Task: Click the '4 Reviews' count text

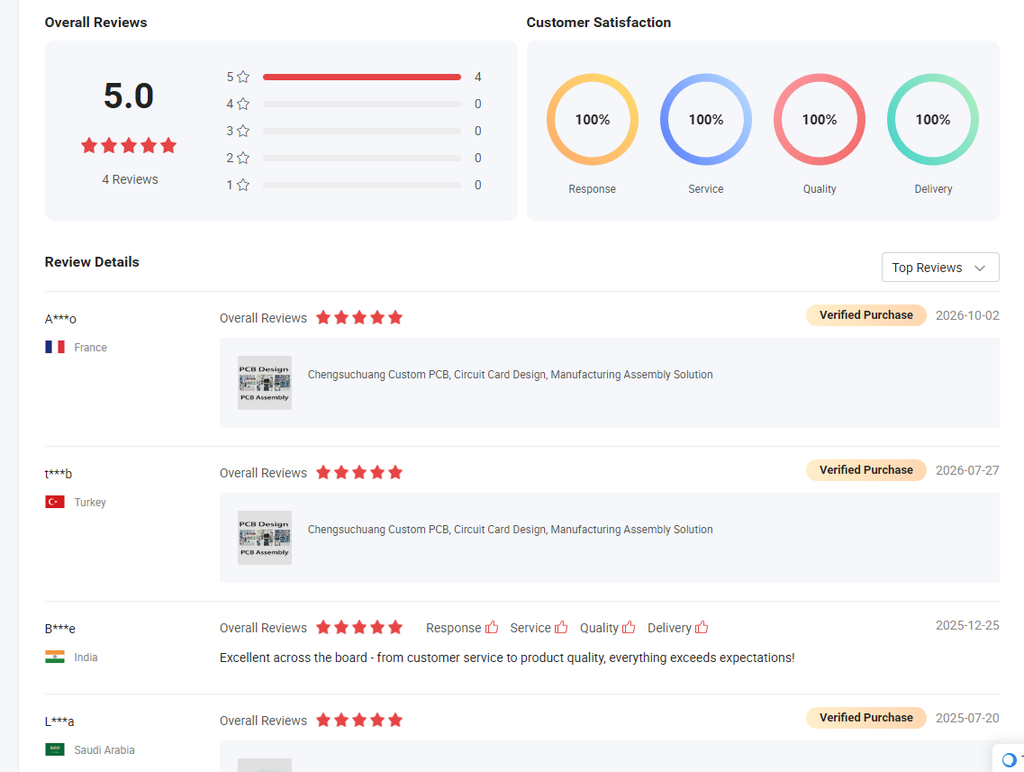Action: [130, 179]
